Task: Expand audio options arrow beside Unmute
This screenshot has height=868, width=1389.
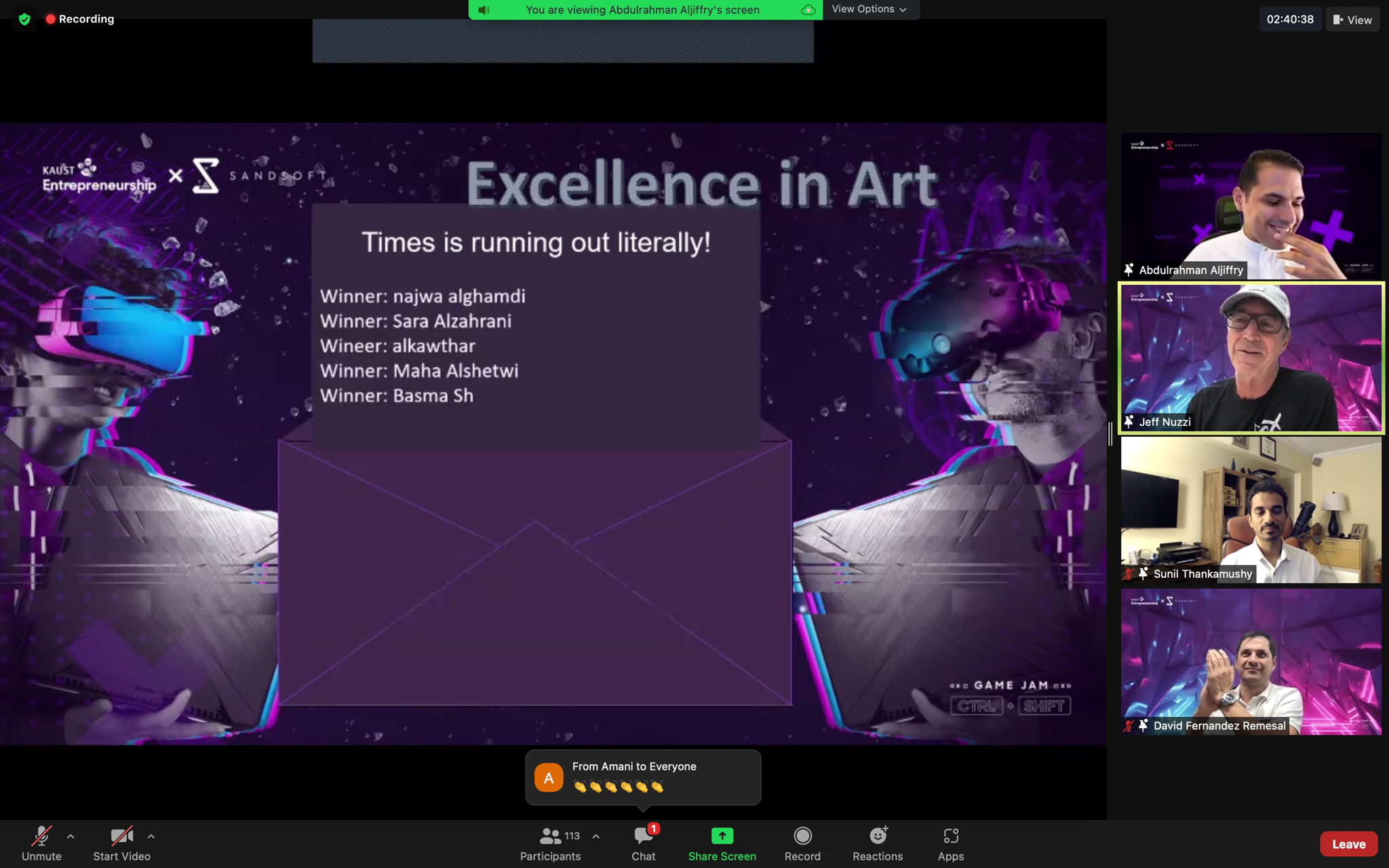Action: tap(71, 836)
